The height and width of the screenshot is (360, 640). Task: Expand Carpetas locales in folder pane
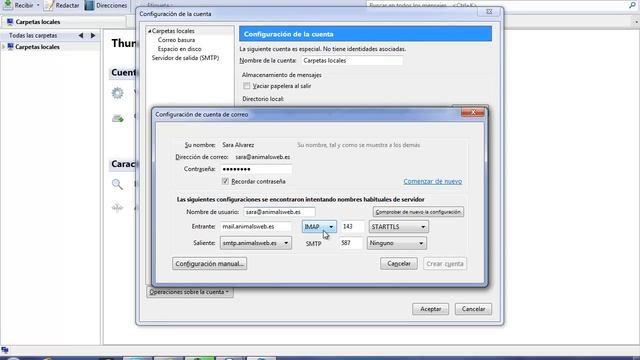click(4, 47)
